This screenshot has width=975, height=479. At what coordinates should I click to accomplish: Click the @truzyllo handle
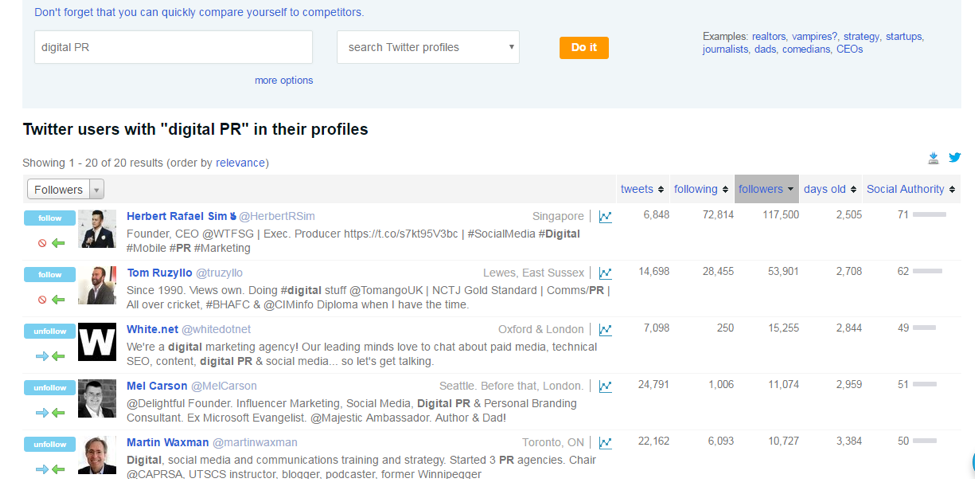tap(219, 272)
